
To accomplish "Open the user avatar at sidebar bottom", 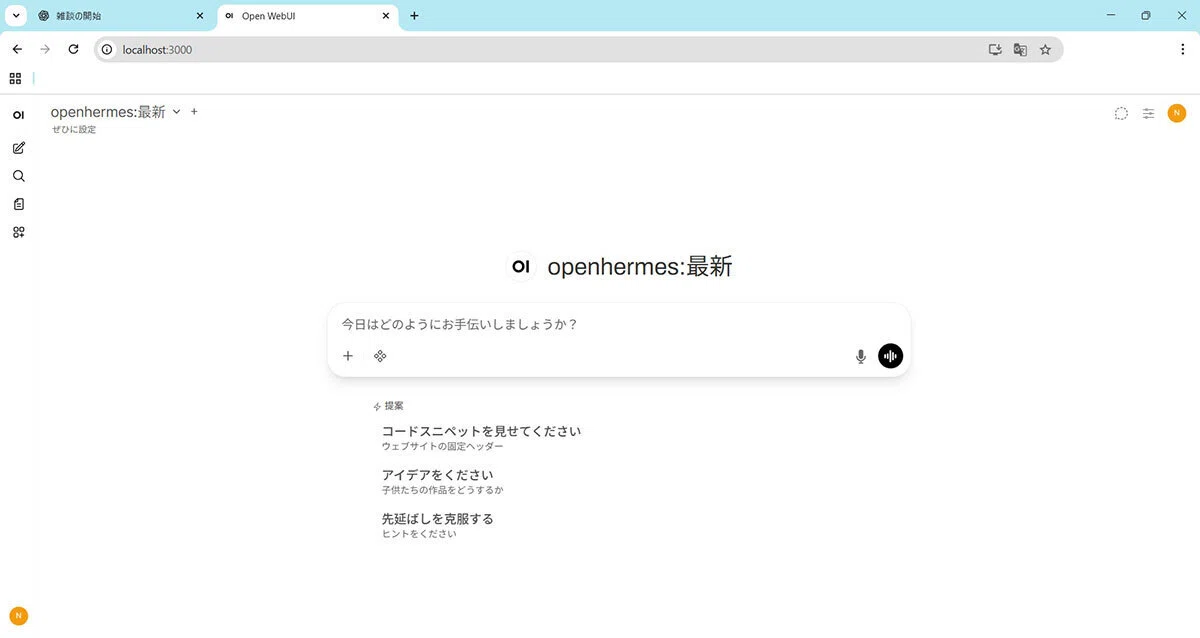I will [18, 616].
